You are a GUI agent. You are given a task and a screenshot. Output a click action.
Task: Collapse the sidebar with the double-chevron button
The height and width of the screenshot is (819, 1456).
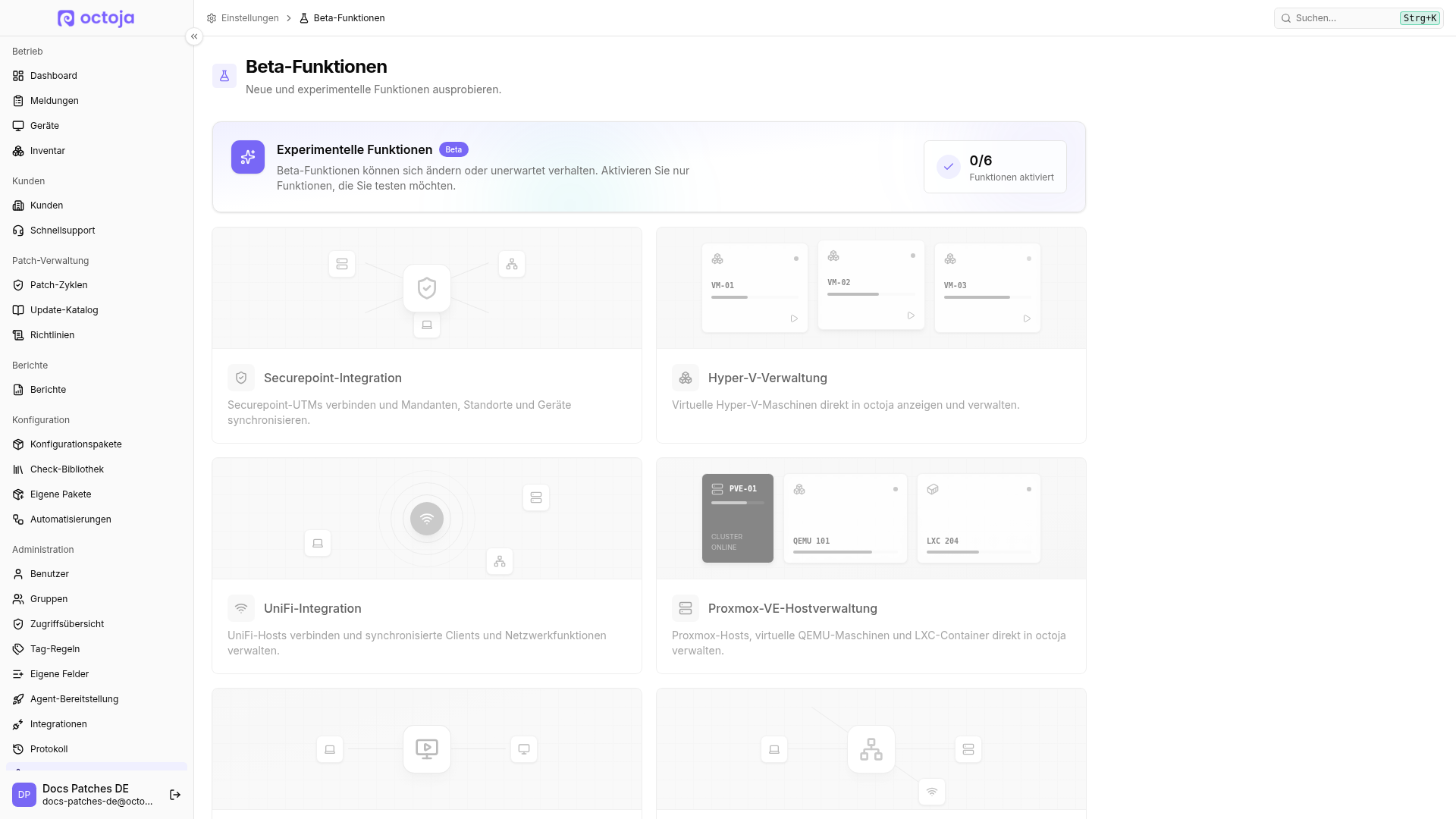pyautogui.click(x=194, y=36)
